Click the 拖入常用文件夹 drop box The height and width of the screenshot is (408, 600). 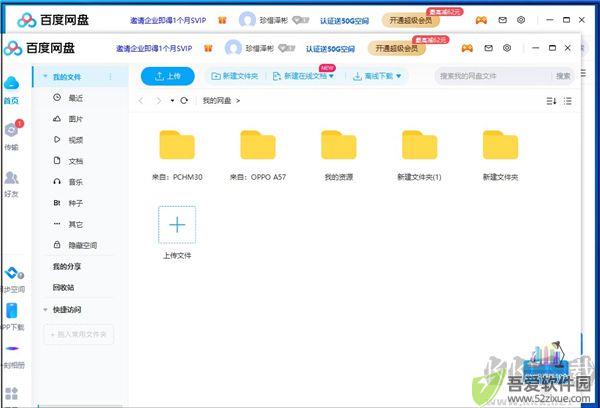pyautogui.click(x=79, y=334)
